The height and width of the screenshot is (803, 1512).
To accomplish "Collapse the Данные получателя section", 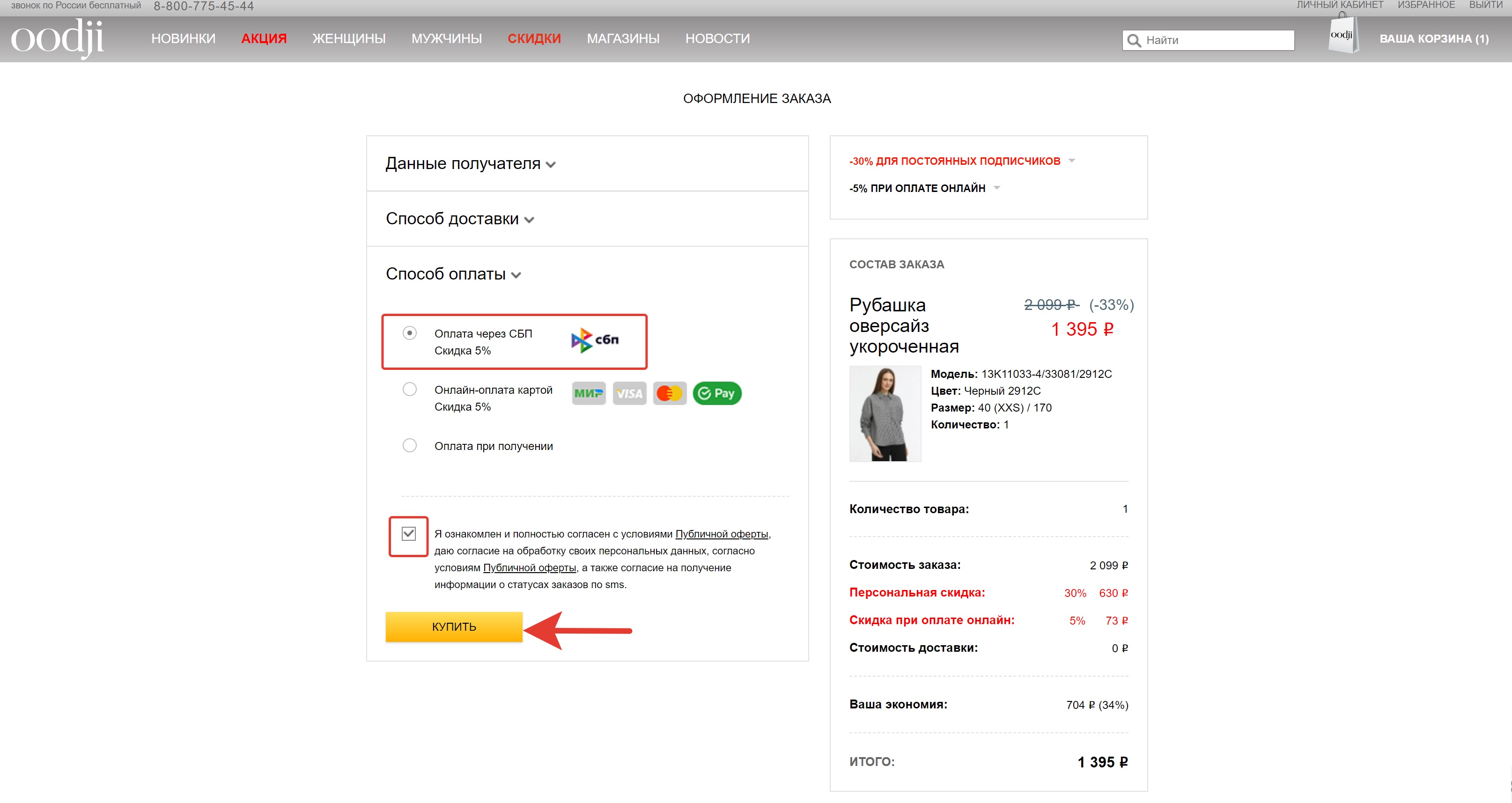I will (470, 164).
